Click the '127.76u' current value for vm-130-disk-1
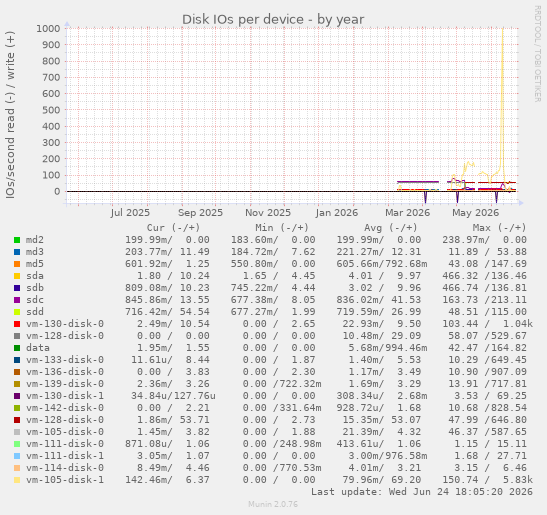 pyautogui.click(x=195, y=396)
